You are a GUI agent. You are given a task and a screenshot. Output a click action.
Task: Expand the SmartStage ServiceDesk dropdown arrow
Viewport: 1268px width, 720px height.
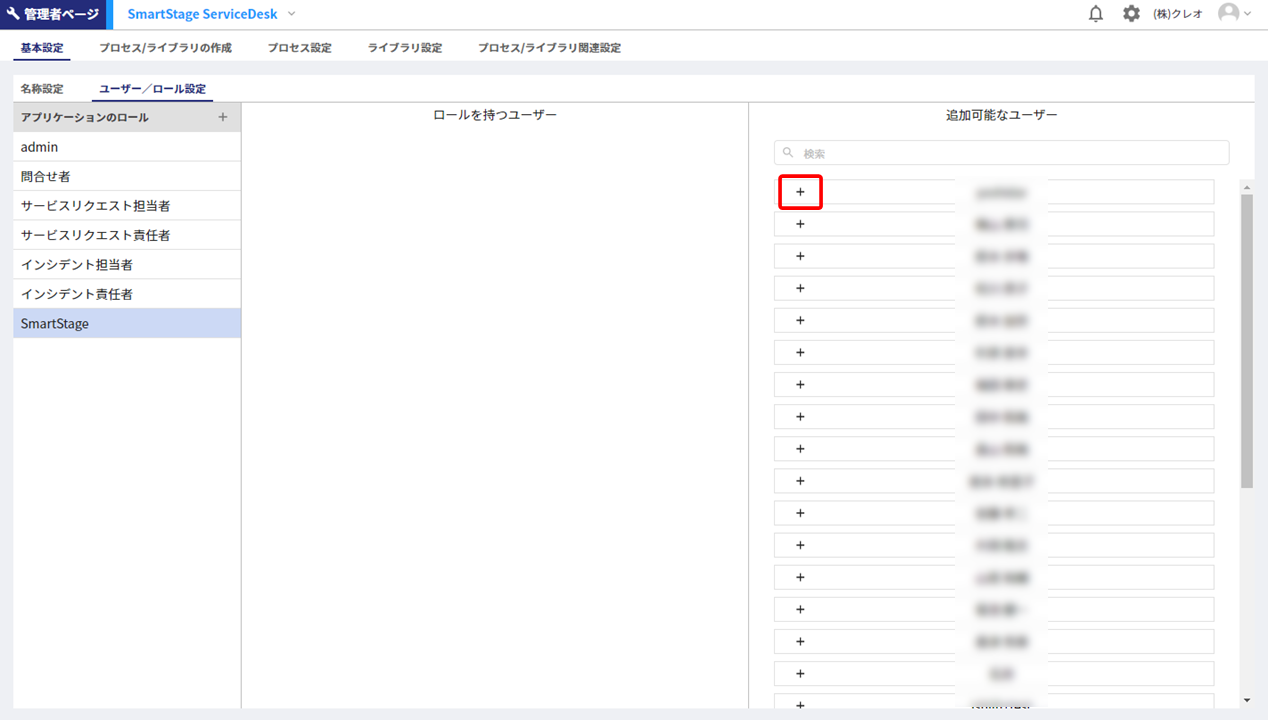tap(292, 14)
